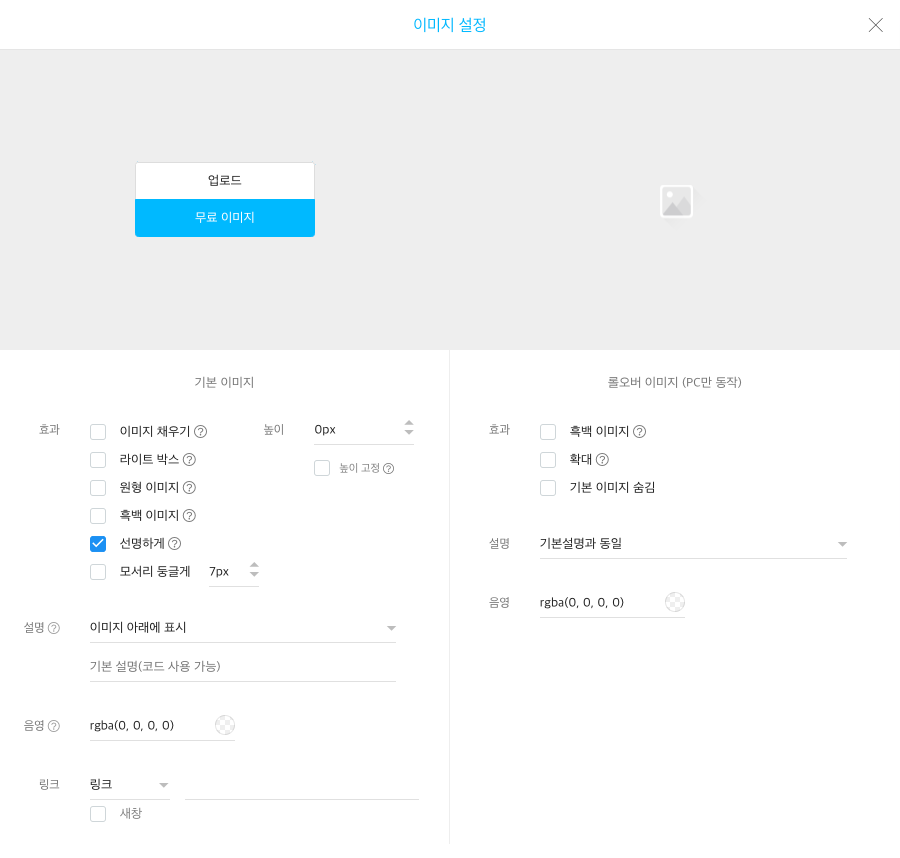Screen dimensions: 900x858
Task: Enable 기본 이미지 숨김 checkbox
Action: 548,488
